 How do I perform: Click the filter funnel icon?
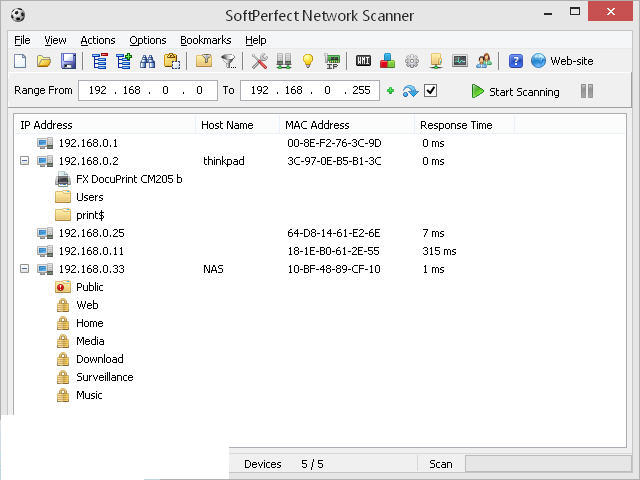229,61
